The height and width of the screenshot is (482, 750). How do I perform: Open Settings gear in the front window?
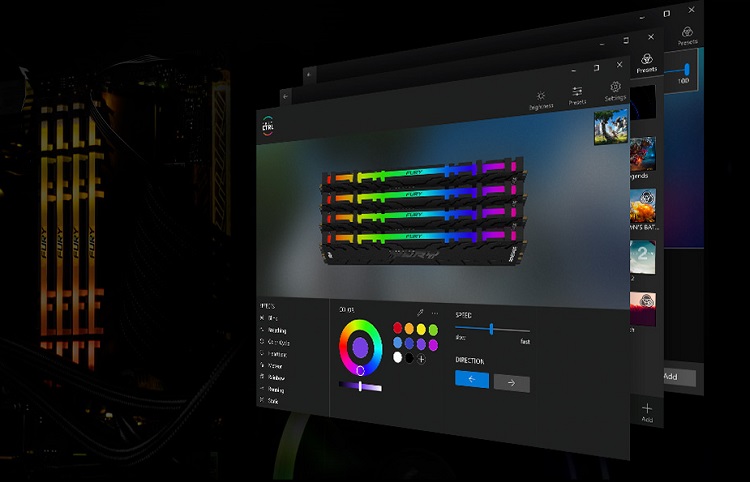pyautogui.click(x=615, y=91)
